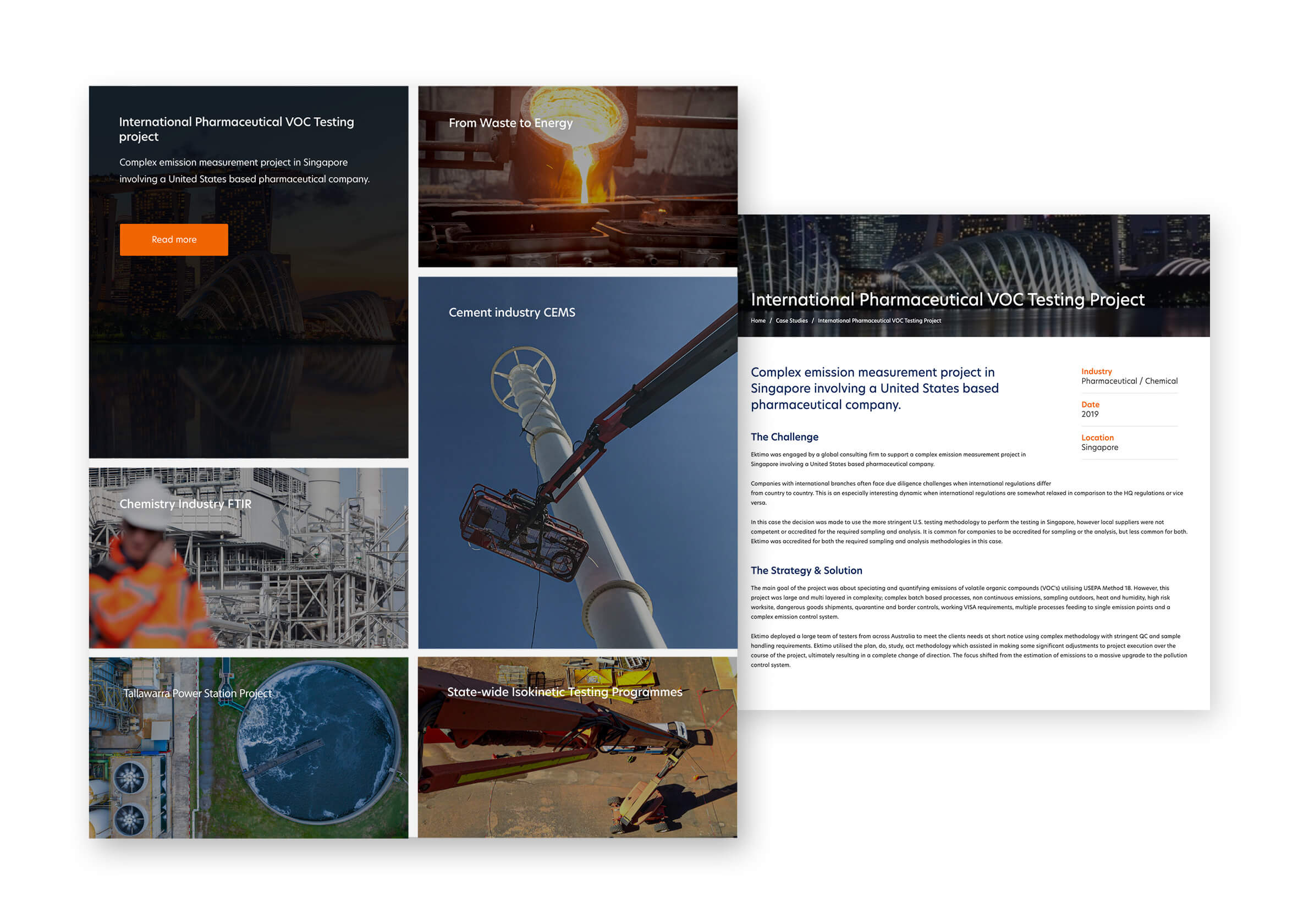Click the Singapore location value

[1099, 447]
